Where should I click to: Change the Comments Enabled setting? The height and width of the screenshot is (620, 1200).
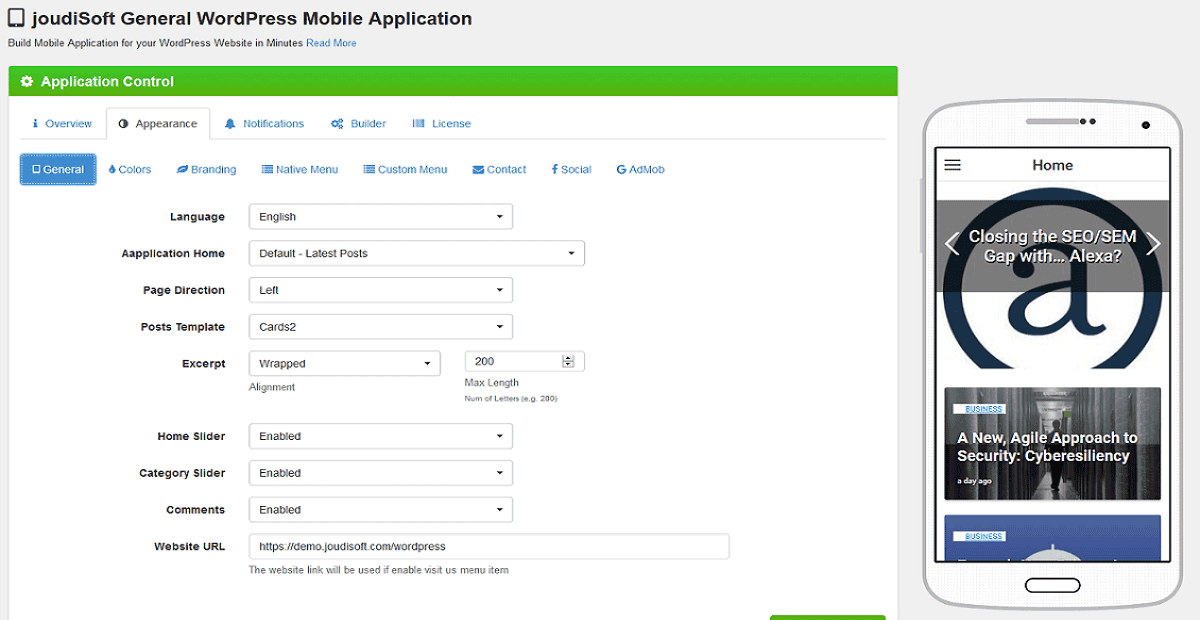click(380, 510)
